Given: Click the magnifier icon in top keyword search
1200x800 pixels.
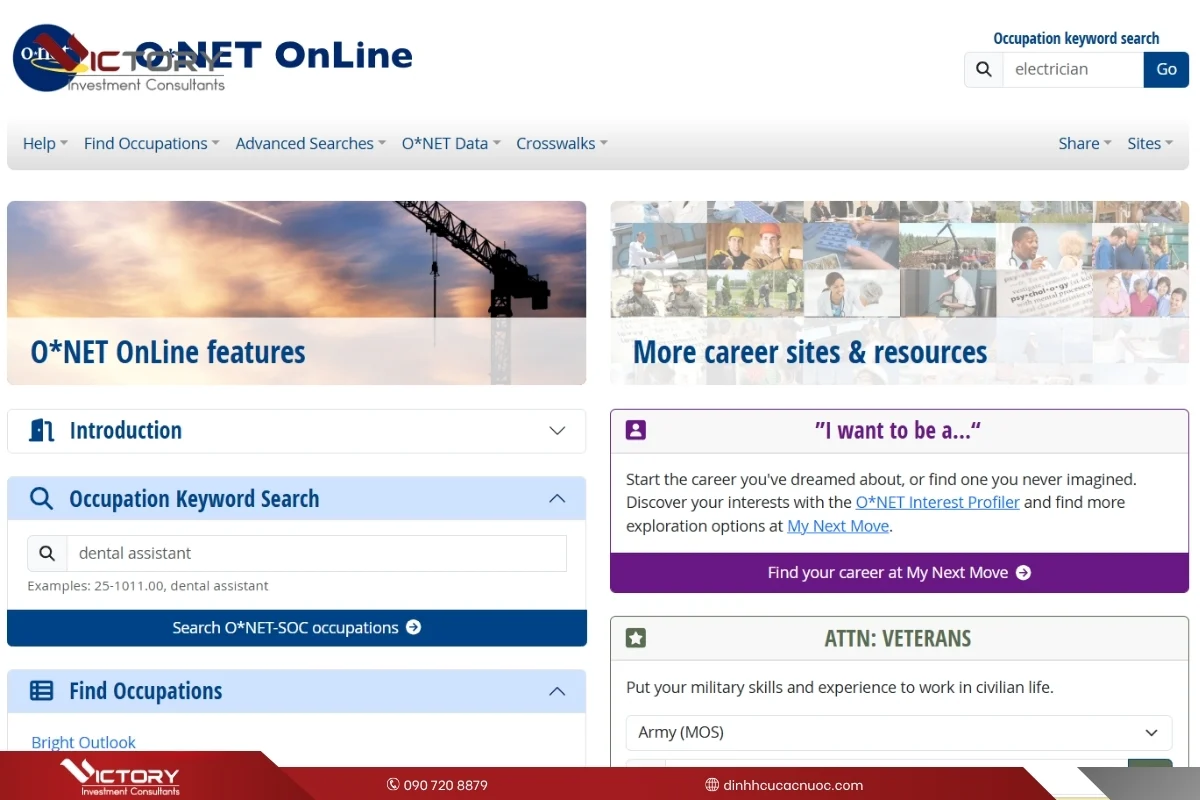Looking at the screenshot, I should pyautogui.click(x=984, y=69).
